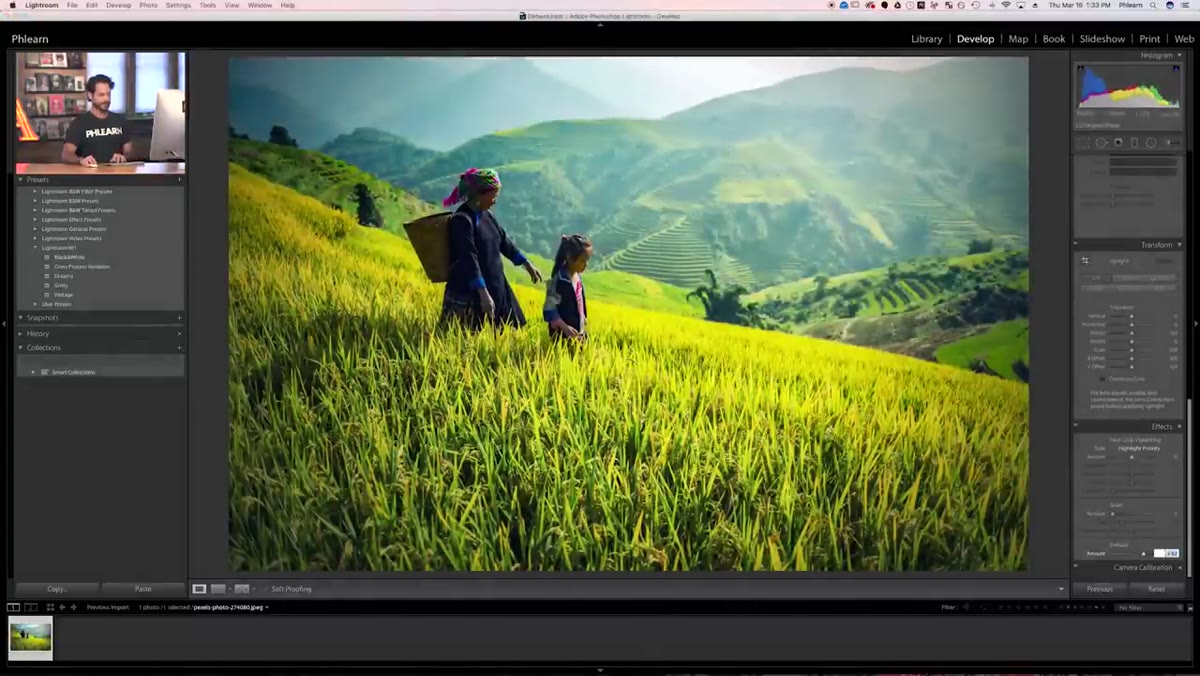
Task: Open Grid view from filmstrip icon
Action: (x=50, y=607)
